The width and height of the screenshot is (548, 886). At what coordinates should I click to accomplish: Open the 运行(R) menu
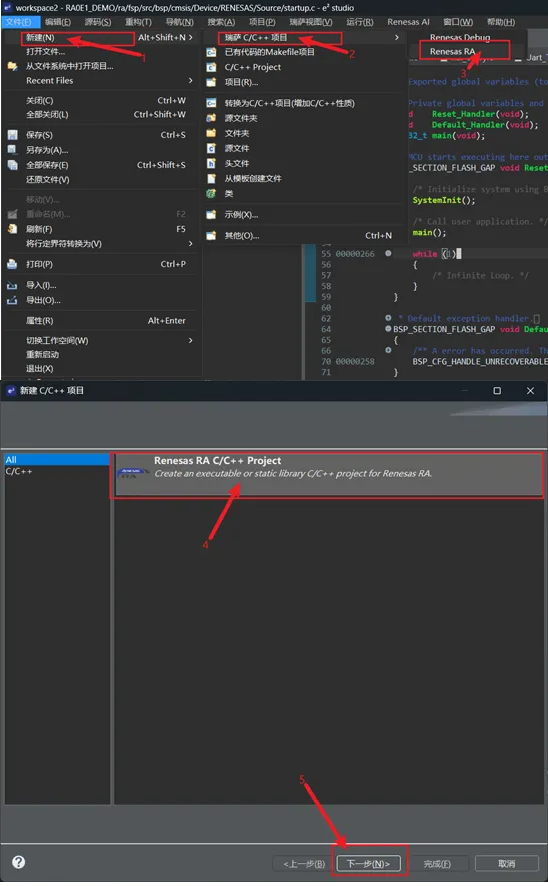coord(360,22)
